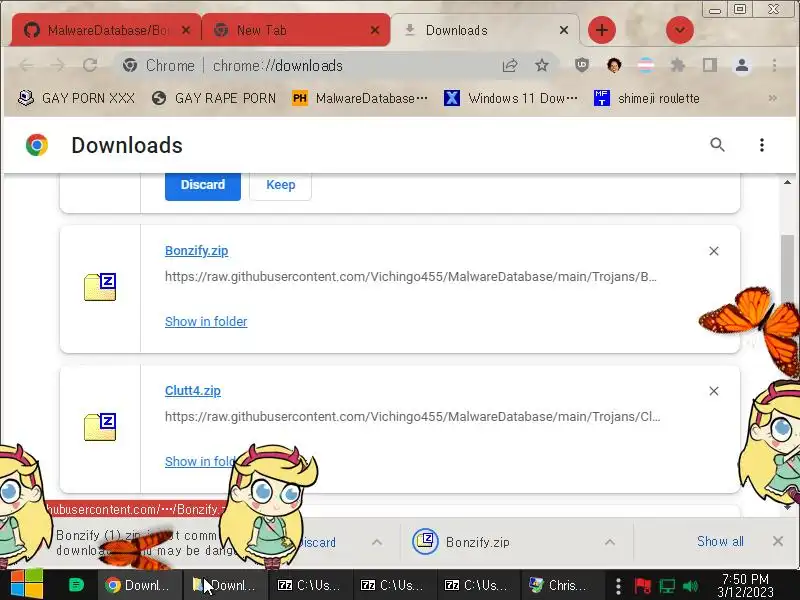Open the green chat app taskbar icon

[76, 585]
